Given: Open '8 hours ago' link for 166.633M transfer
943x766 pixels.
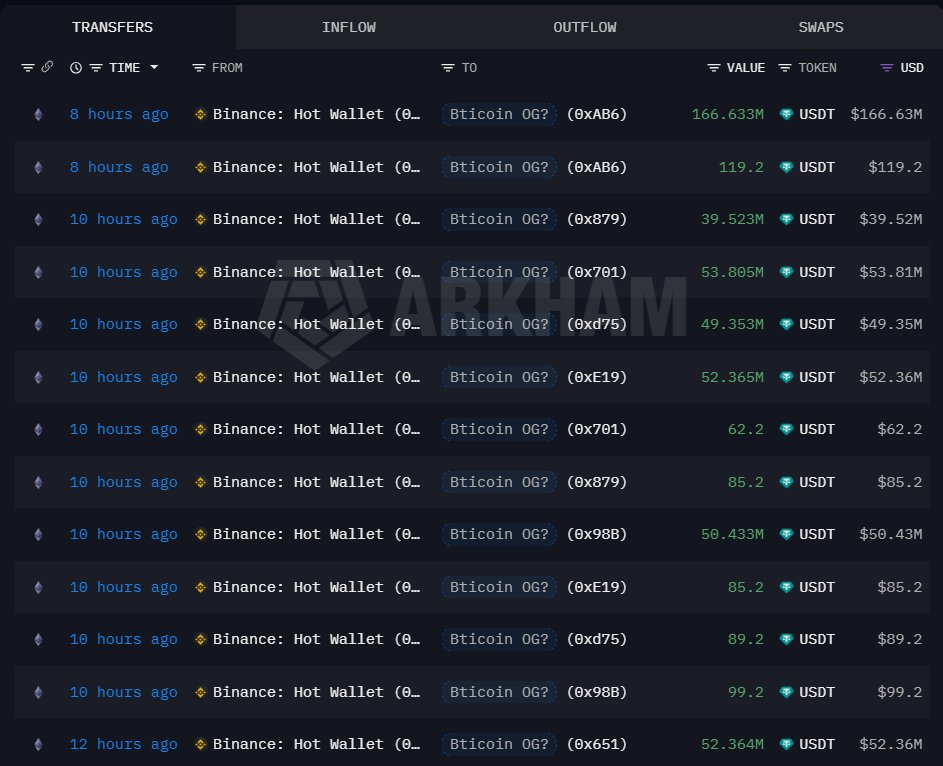Looking at the screenshot, I should tap(119, 114).
